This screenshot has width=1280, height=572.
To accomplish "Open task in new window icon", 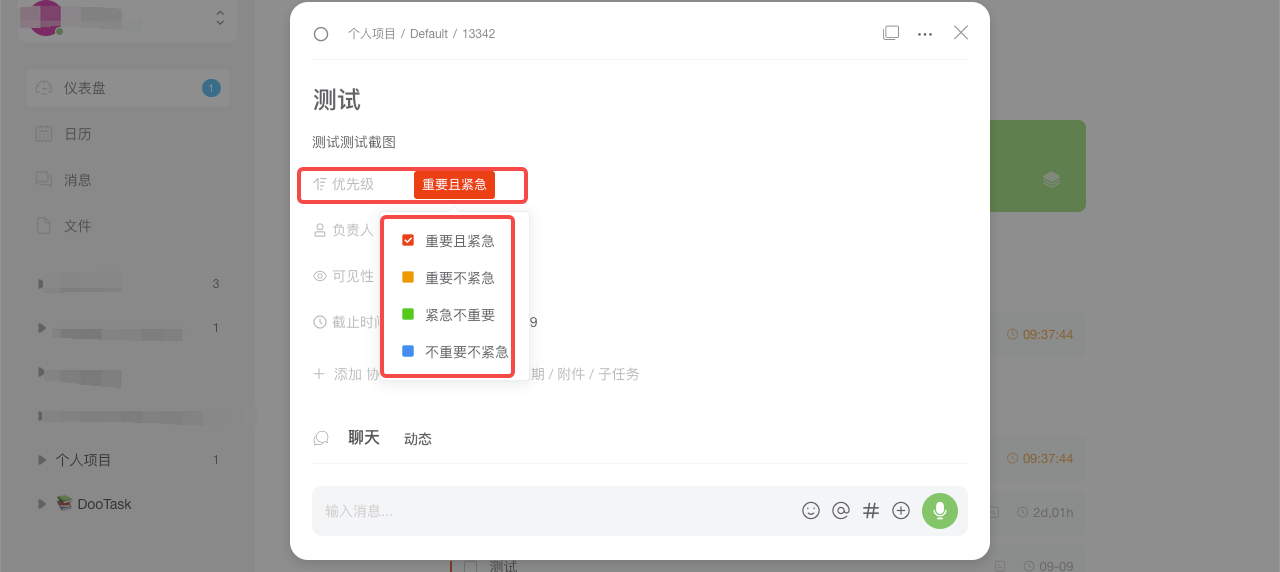I will point(891,33).
